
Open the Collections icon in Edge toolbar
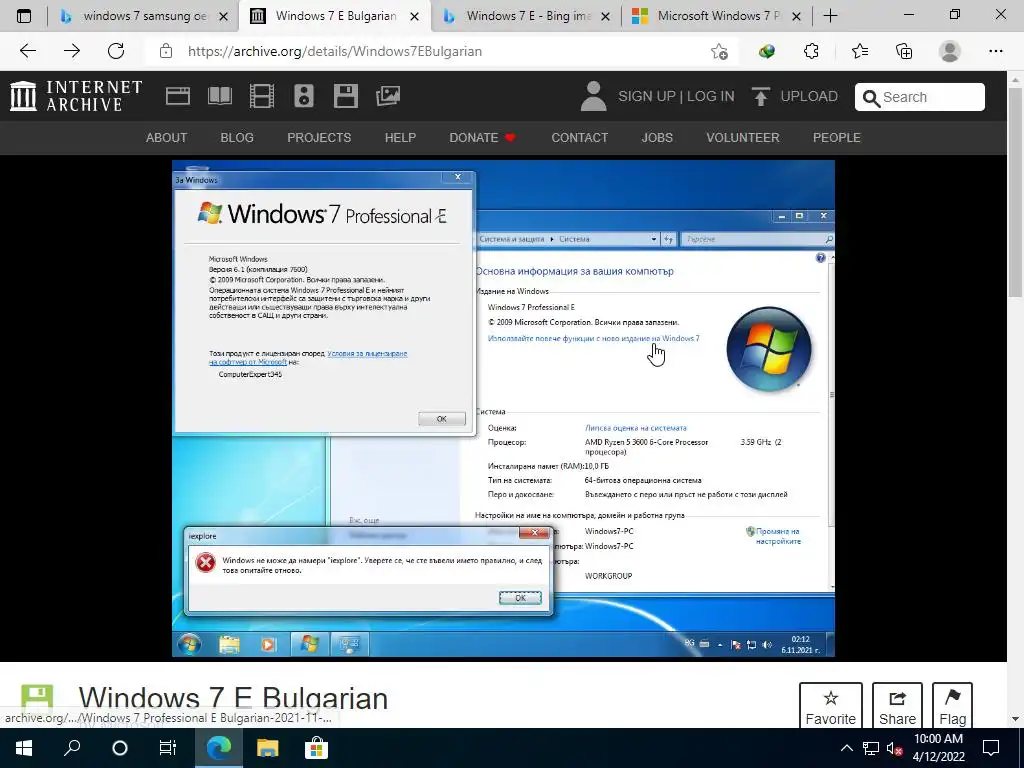pos(904,51)
